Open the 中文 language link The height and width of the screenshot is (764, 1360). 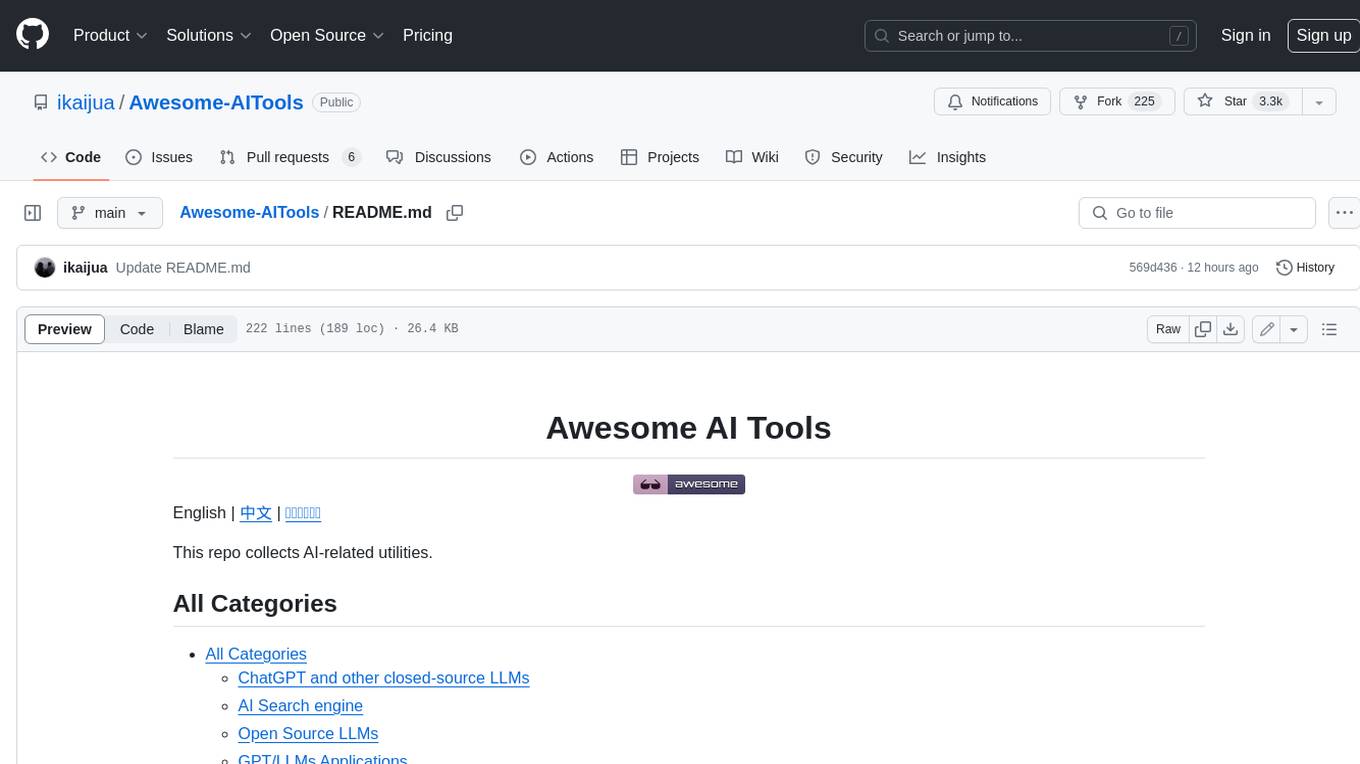point(256,513)
